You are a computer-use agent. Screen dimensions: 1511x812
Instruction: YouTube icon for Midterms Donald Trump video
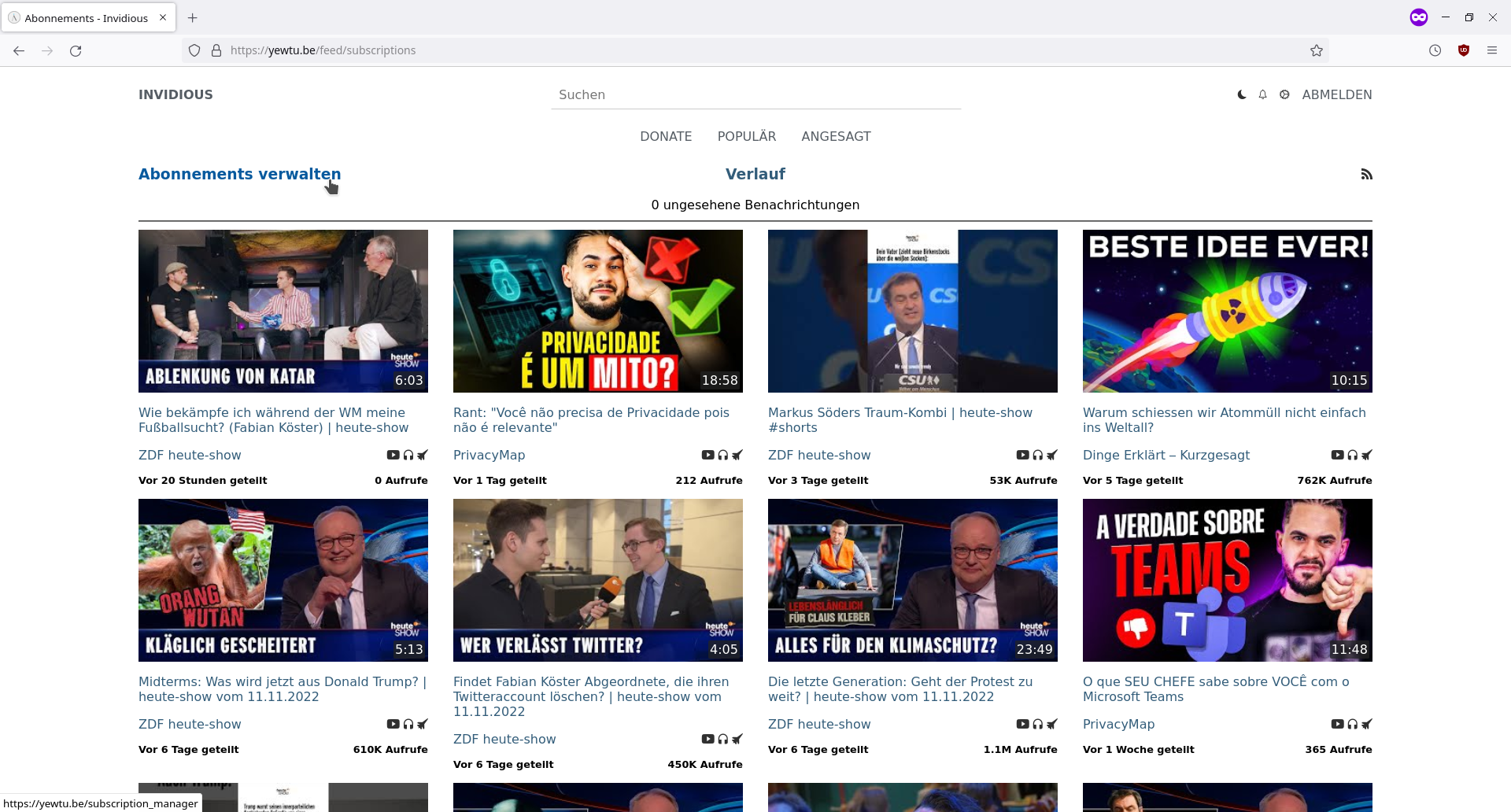pos(393,724)
